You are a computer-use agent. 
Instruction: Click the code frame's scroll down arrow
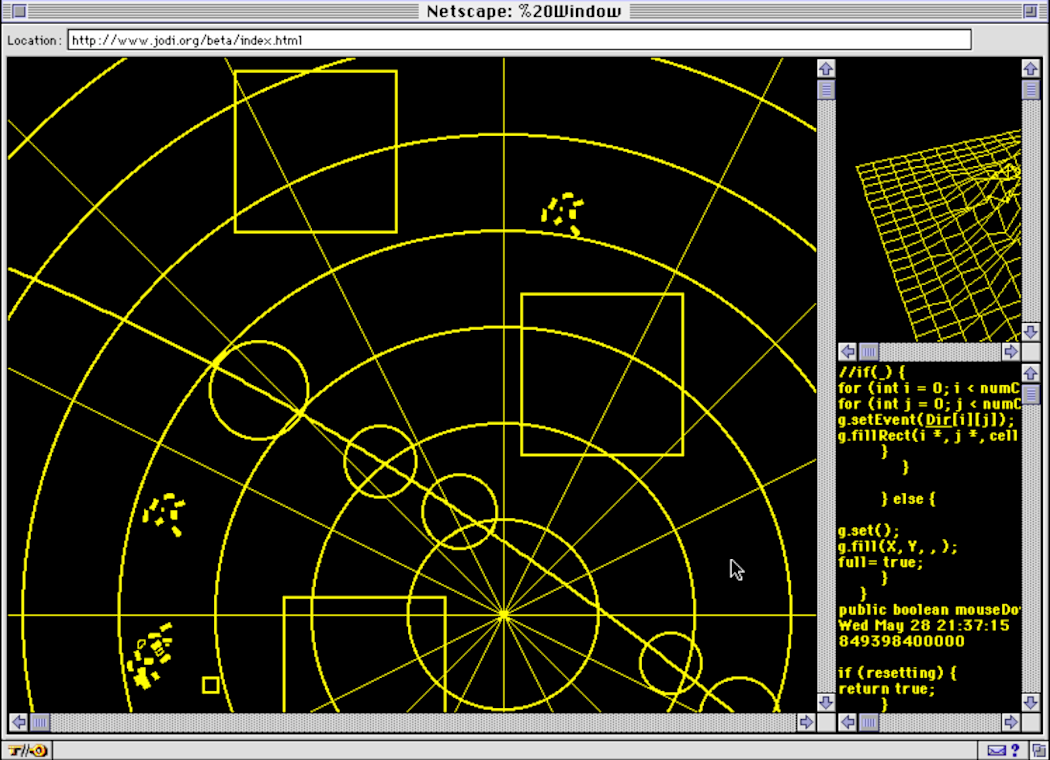(1031, 702)
